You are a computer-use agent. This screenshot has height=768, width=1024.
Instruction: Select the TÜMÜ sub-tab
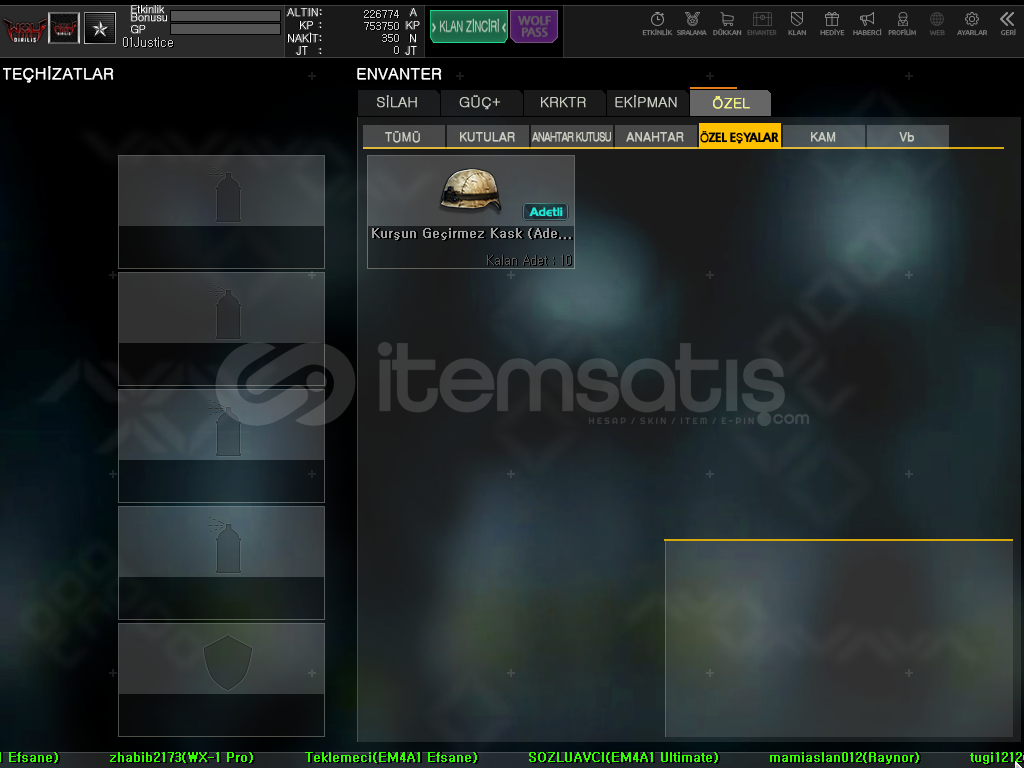click(x=403, y=136)
